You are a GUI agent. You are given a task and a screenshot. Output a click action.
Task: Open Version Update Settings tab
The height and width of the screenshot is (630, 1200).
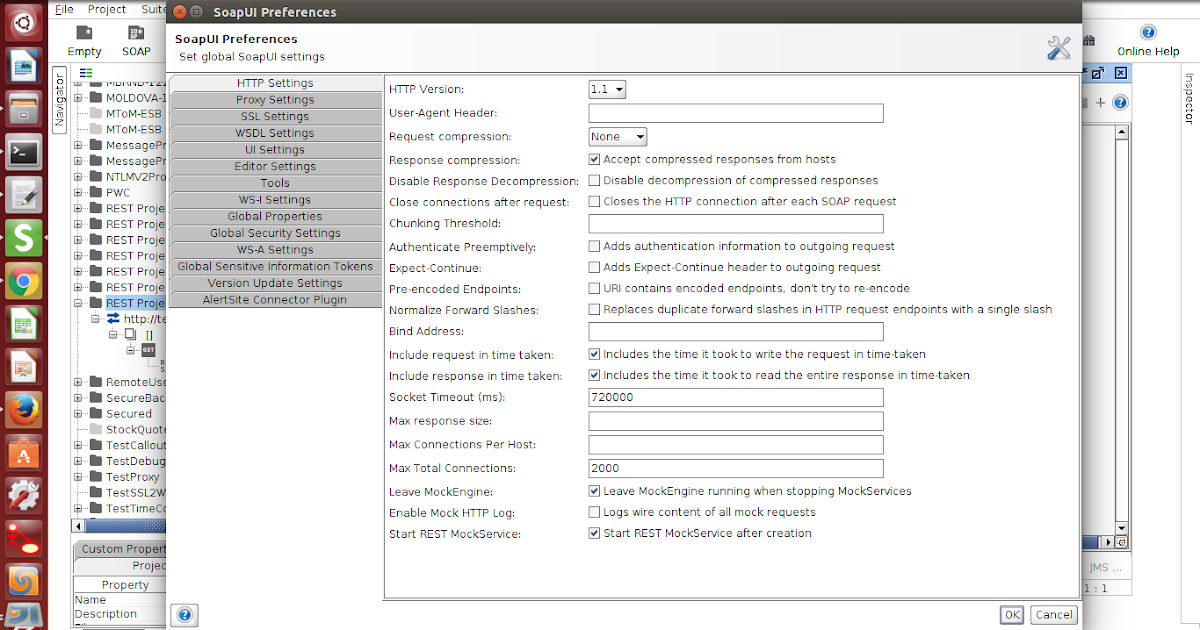pos(275,283)
